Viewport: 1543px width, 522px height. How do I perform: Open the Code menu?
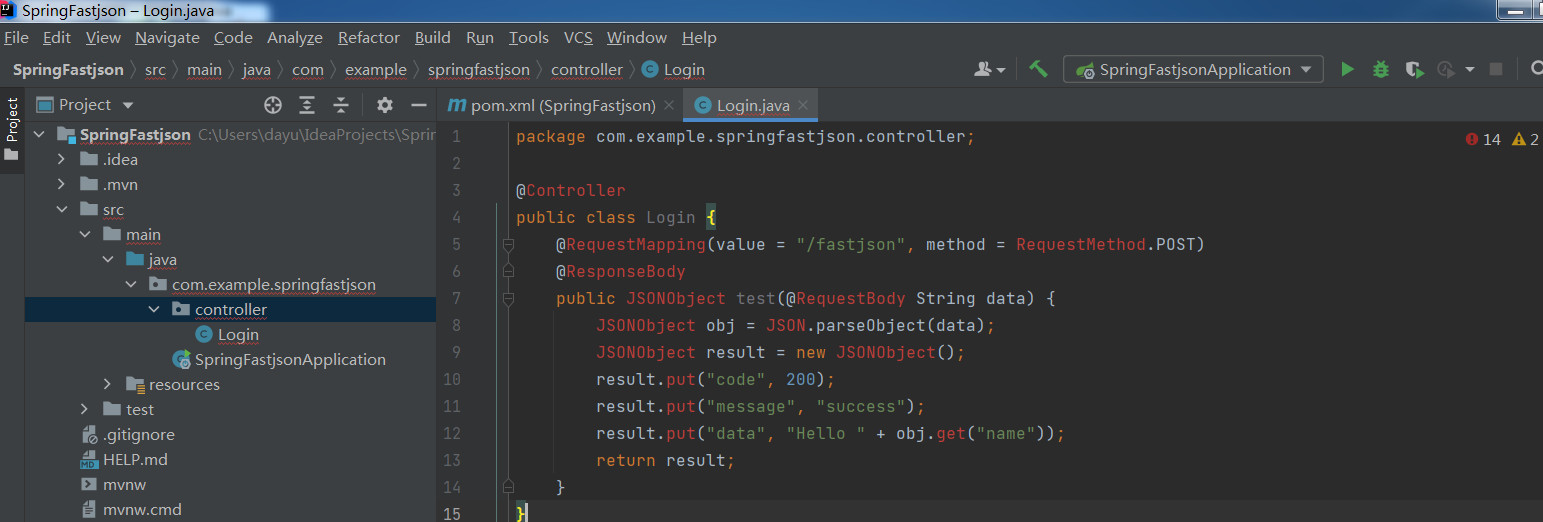click(233, 38)
